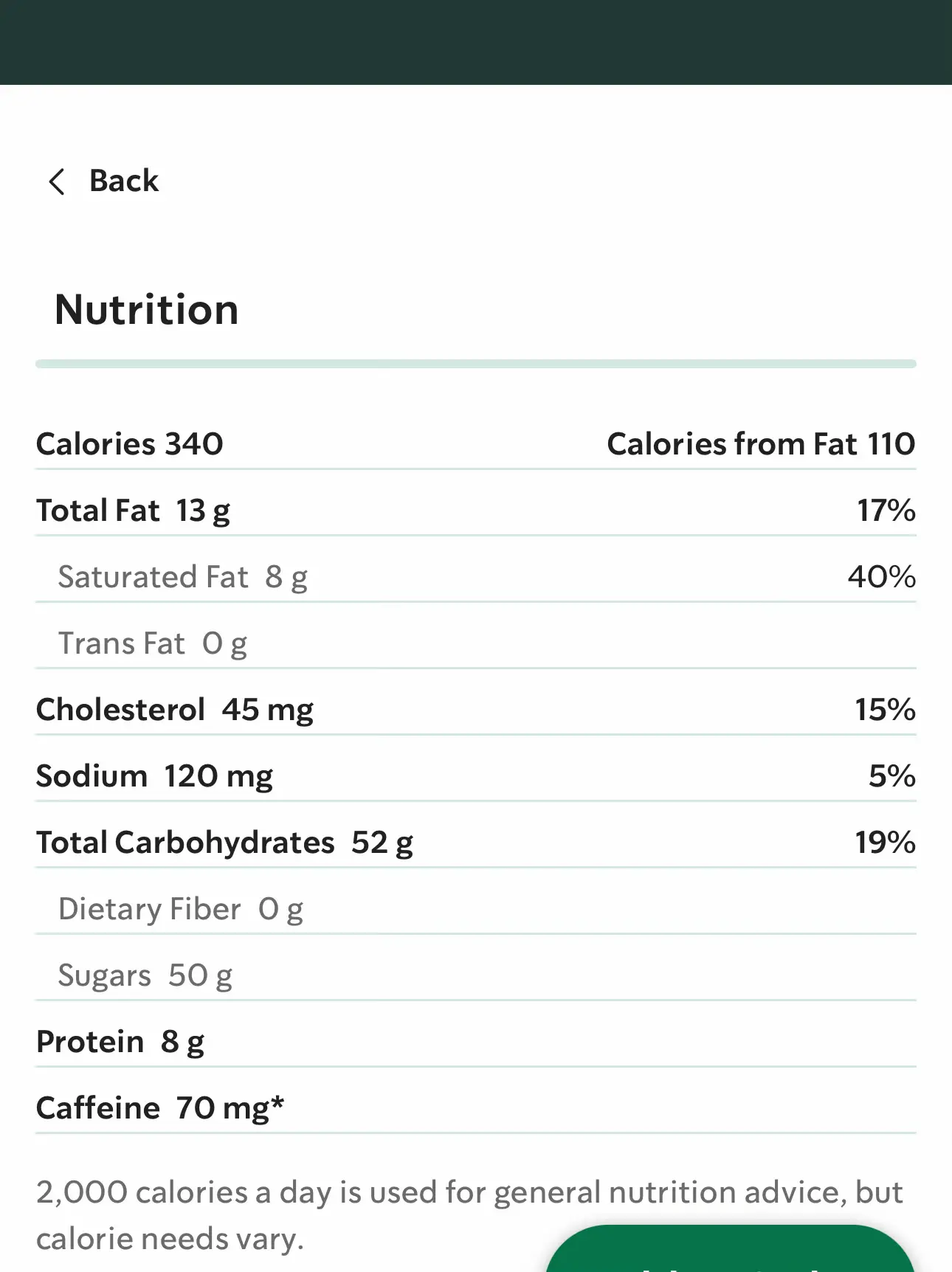The width and height of the screenshot is (952, 1272).
Task: Tap the green button at bottom right
Action: (731, 1248)
